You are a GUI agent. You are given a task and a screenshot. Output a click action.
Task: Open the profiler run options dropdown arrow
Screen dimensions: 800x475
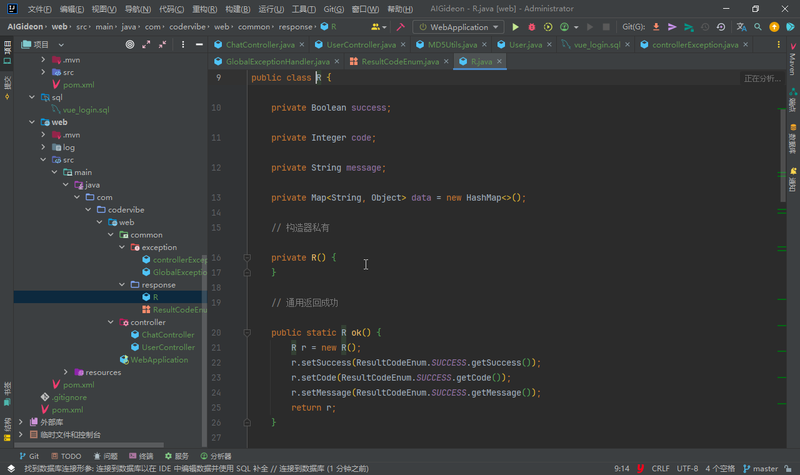[576, 27]
